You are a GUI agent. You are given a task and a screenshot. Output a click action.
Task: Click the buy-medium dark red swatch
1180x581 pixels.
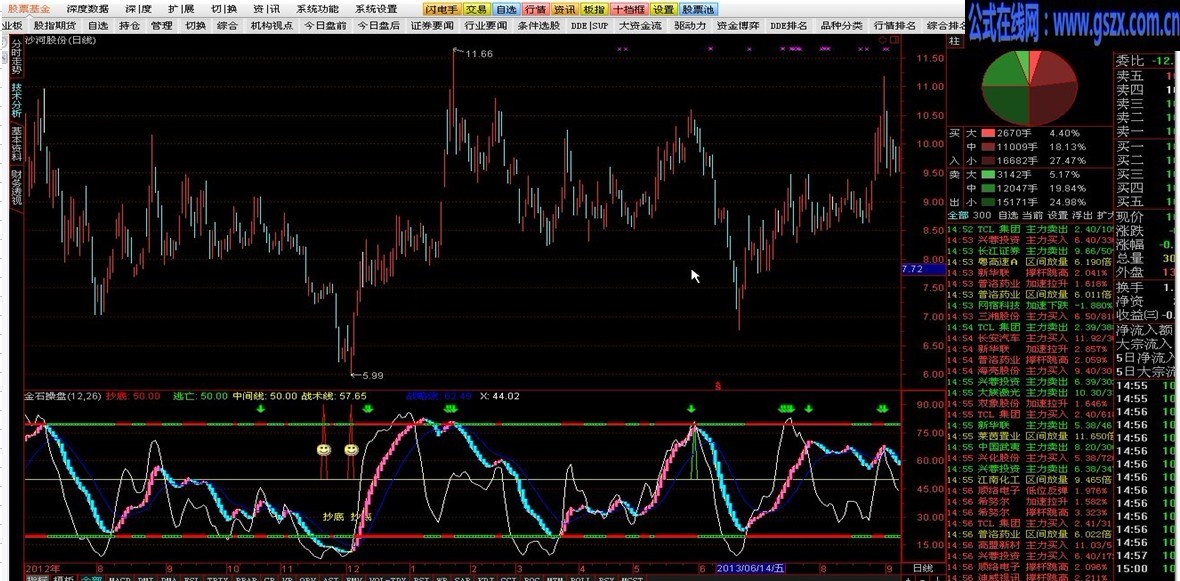point(989,147)
